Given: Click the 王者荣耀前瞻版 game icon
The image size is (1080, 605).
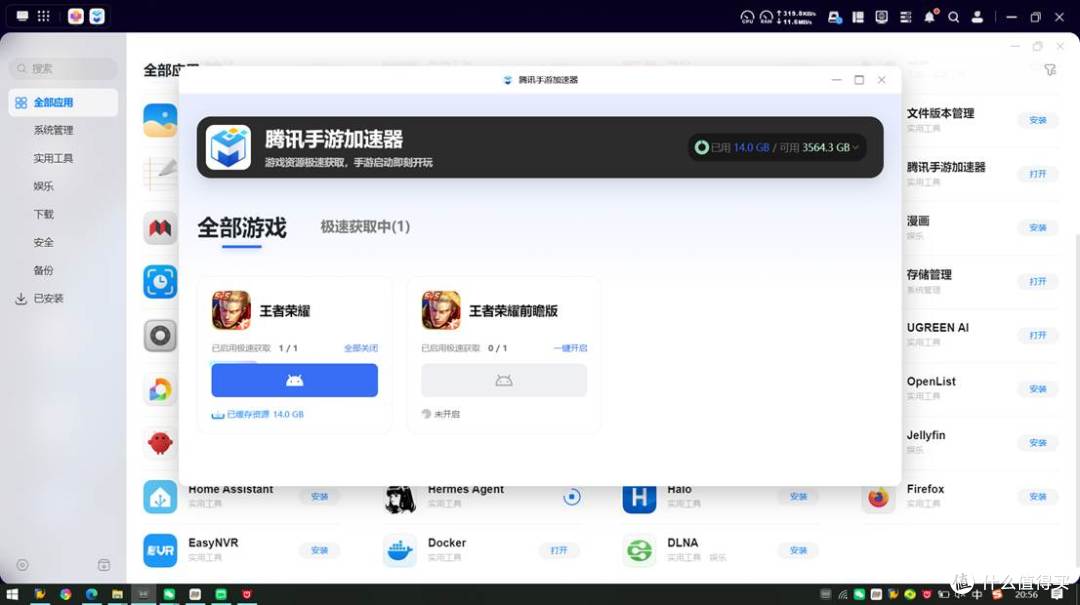Looking at the screenshot, I should 441,310.
